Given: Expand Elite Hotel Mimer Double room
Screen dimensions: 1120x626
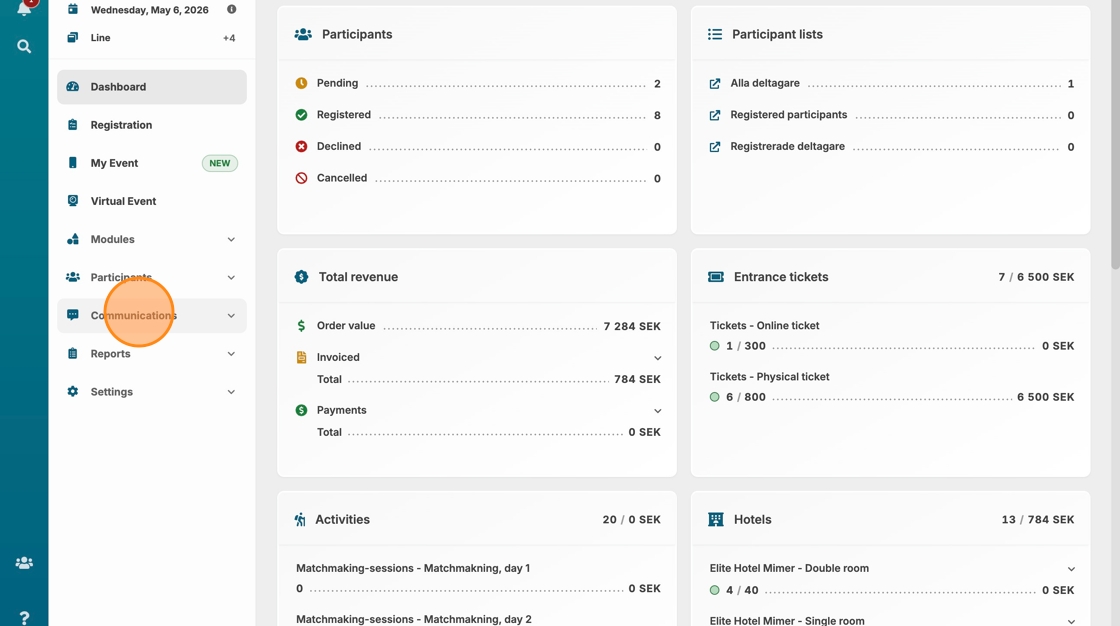Looking at the screenshot, I should (1071, 569).
